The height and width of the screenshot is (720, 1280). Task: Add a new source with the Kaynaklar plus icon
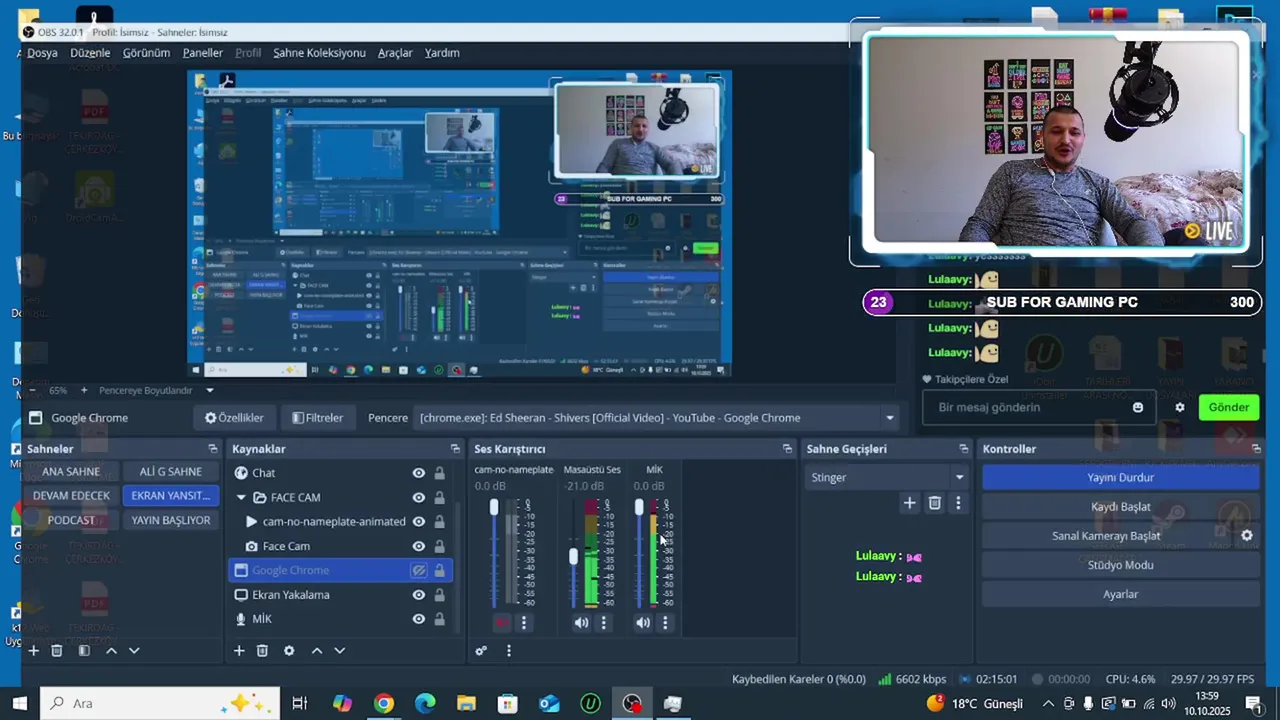tap(239, 650)
